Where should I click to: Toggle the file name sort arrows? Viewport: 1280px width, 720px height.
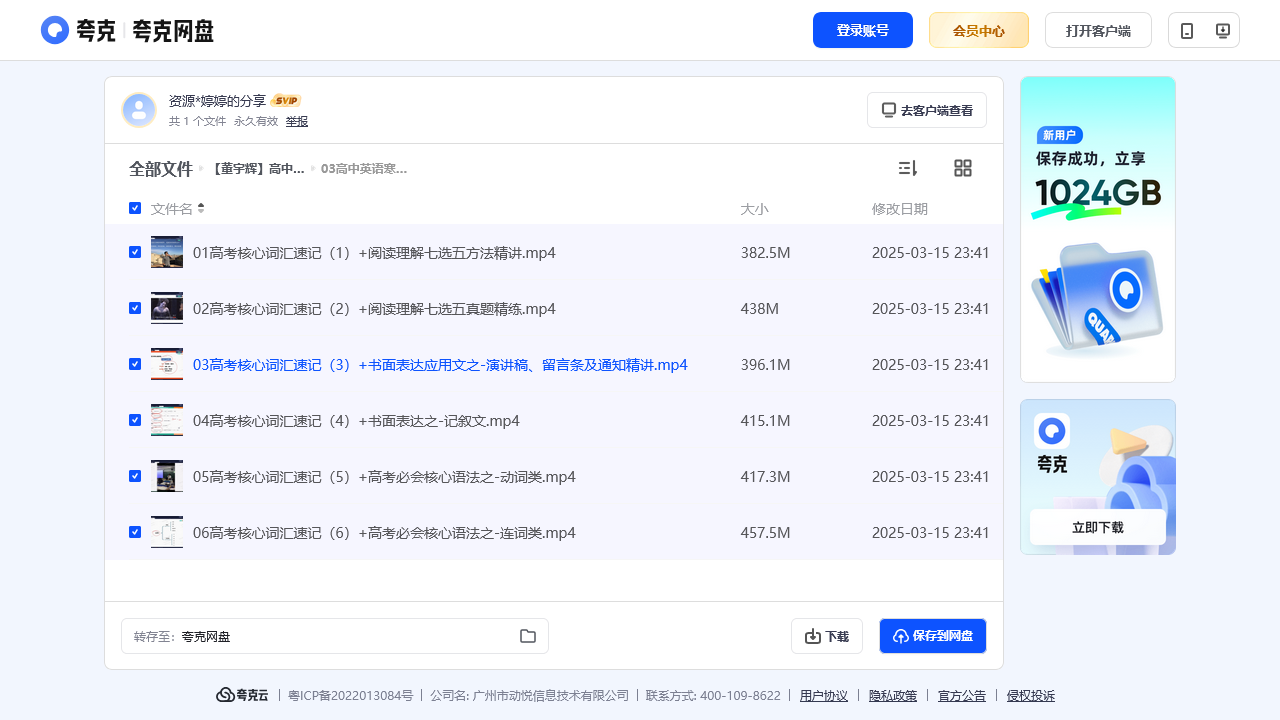(x=201, y=208)
